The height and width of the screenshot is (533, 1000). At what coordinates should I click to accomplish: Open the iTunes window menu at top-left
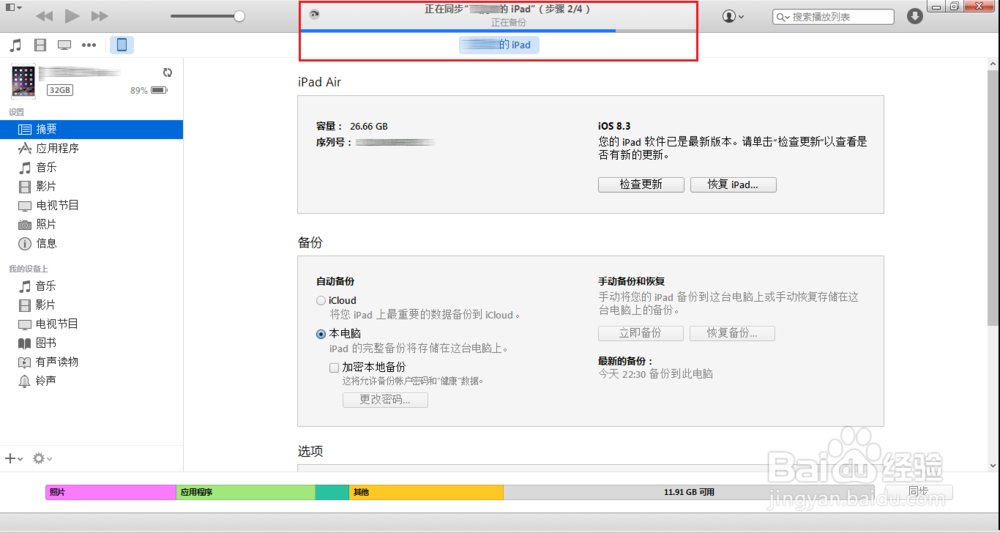click(x=13, y=8)
